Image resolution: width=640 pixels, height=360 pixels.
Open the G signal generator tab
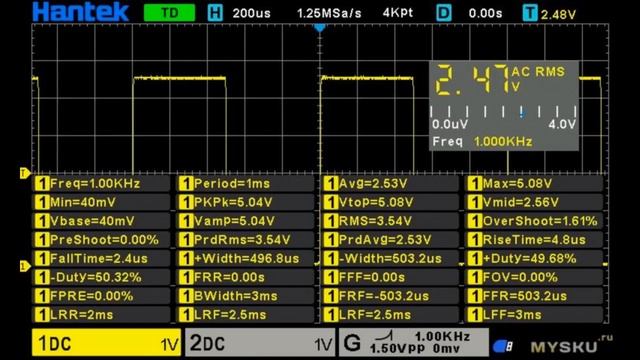coord(413,343)
